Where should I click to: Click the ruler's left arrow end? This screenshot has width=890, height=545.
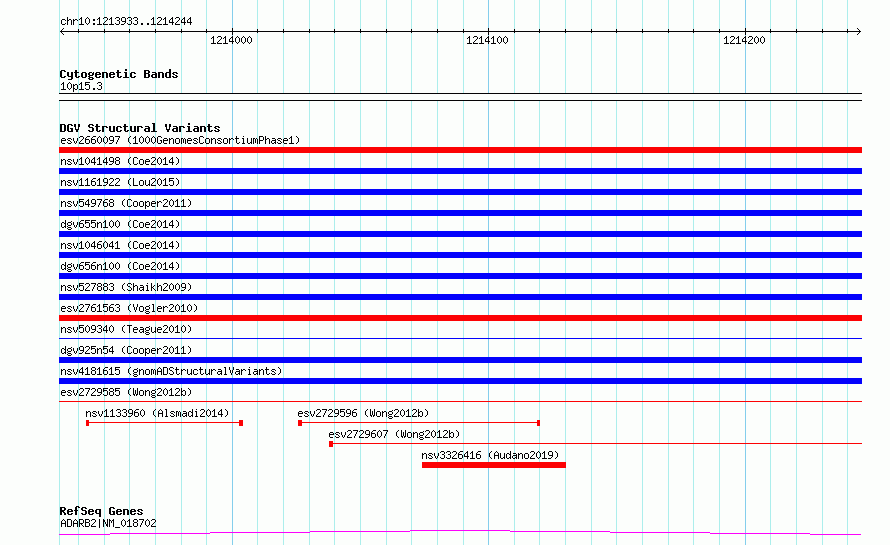point(62,31)
